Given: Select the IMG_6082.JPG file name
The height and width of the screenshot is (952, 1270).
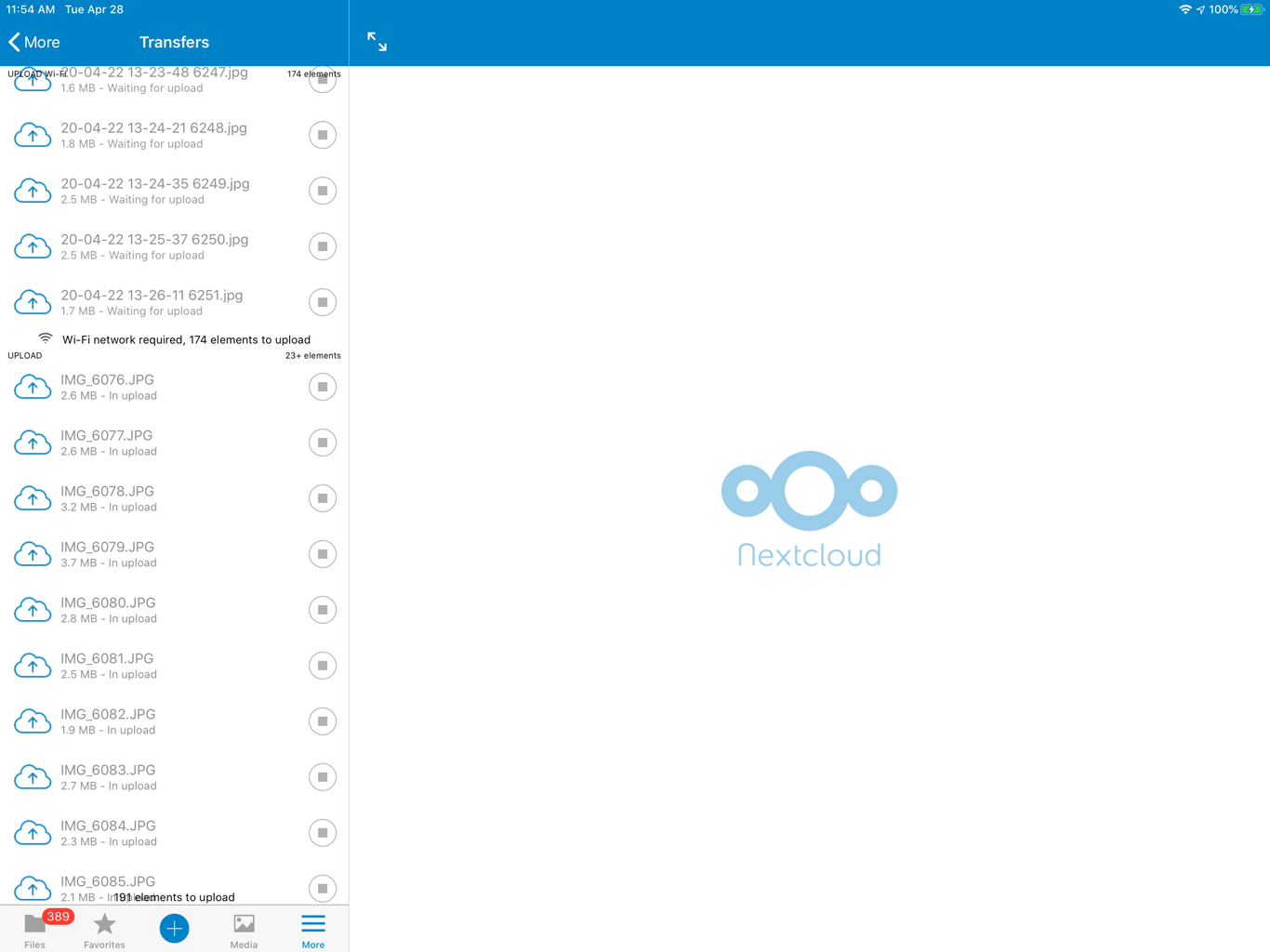Looking at the screenshot, I should click(108, 715).
